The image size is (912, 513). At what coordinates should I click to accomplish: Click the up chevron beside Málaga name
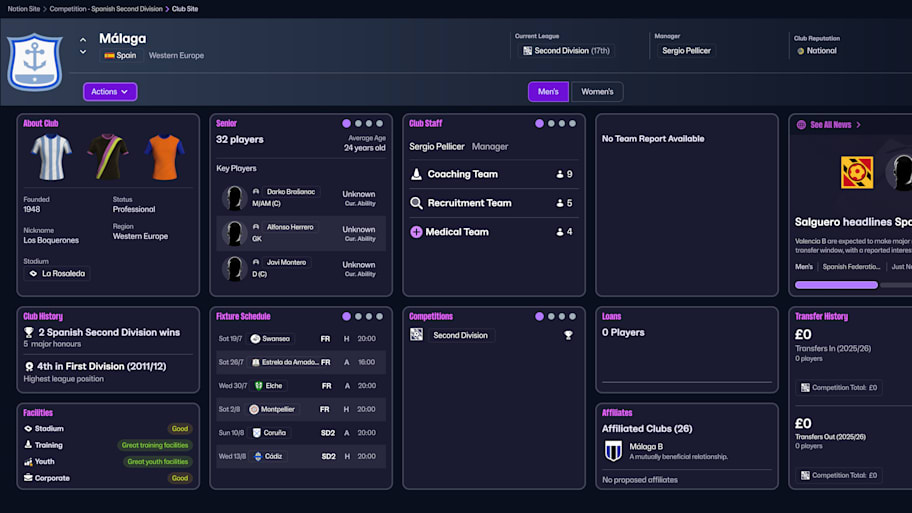pos(83,41)
